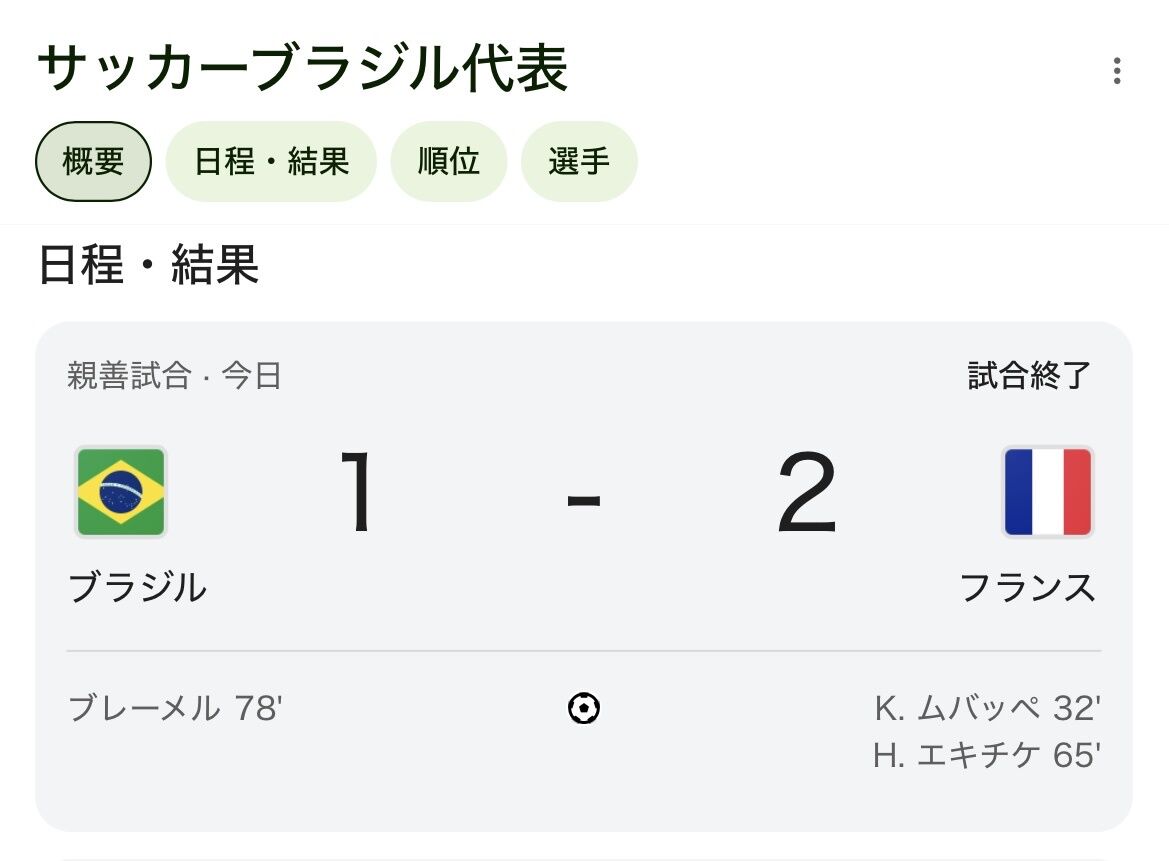
Task: Click the サッカーブラジル代表 title
Action: [303, 69]
